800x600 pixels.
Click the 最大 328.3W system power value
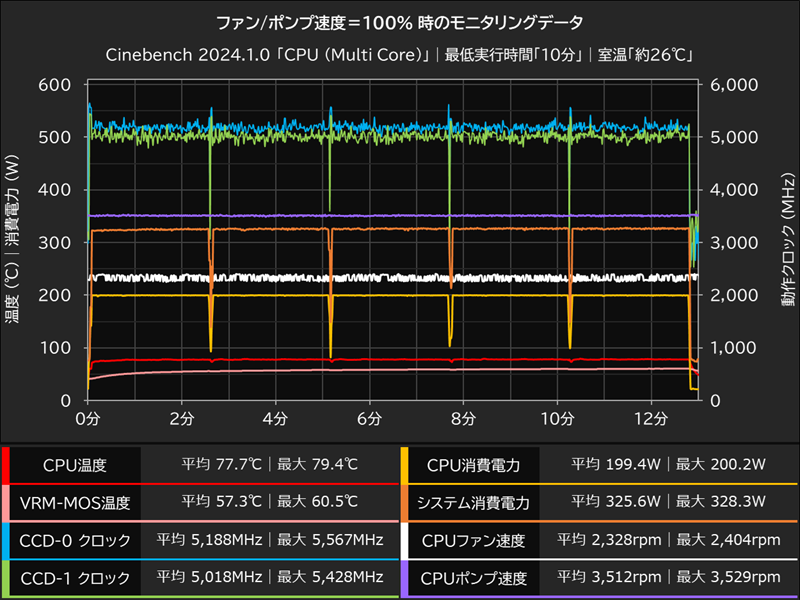coord(720,499)
